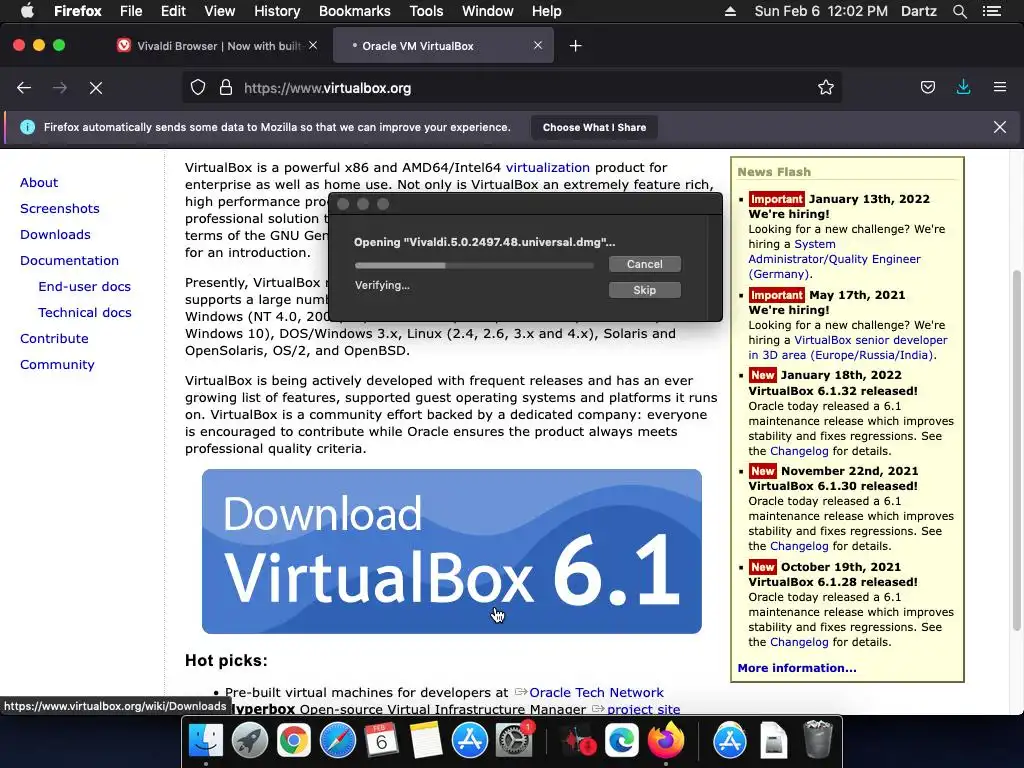The width and height of the screenshot is (1024, 768).
Task: Open the File menu
Action: 131,11
